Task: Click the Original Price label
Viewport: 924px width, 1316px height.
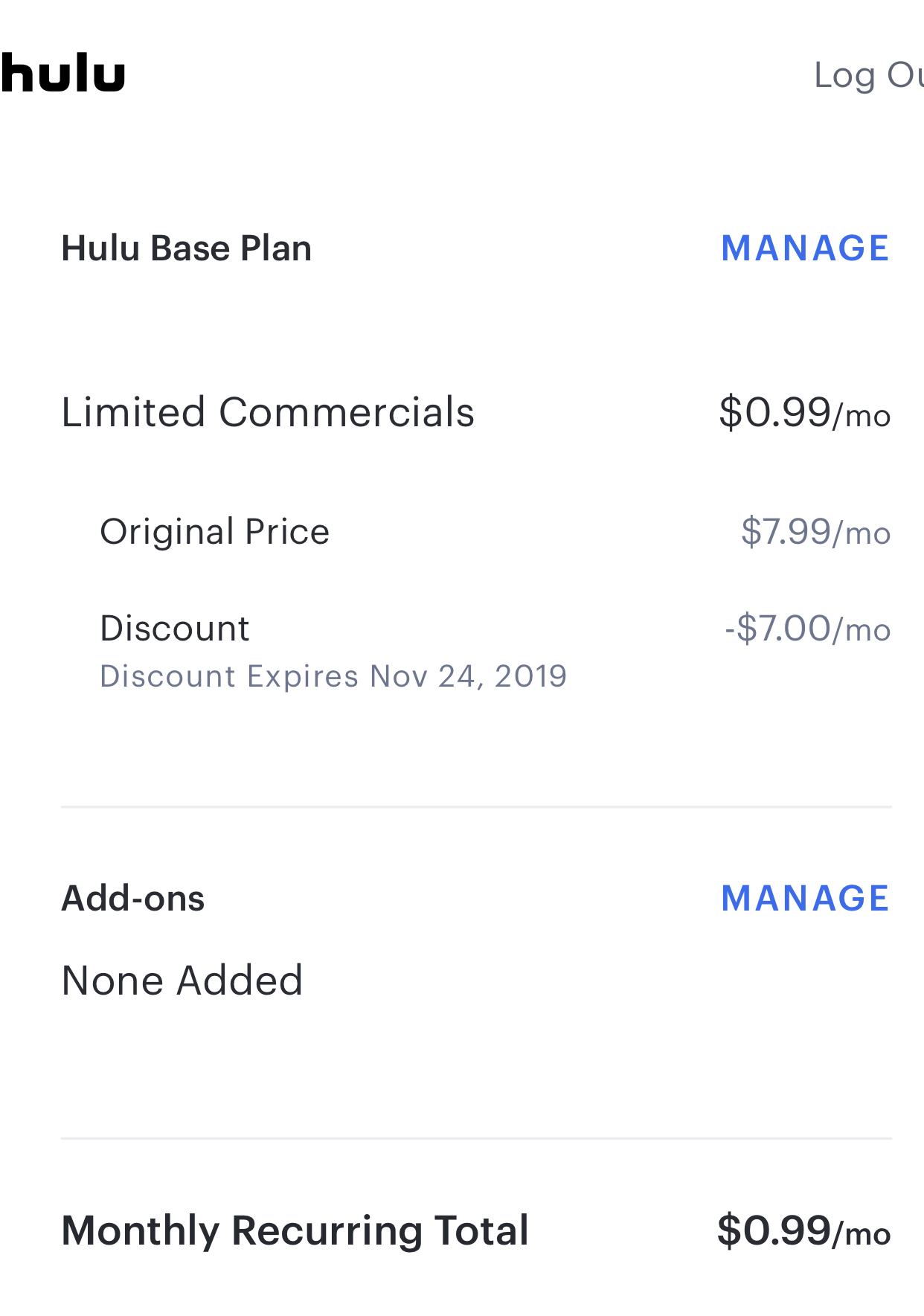Action: (x=214, y=532)
